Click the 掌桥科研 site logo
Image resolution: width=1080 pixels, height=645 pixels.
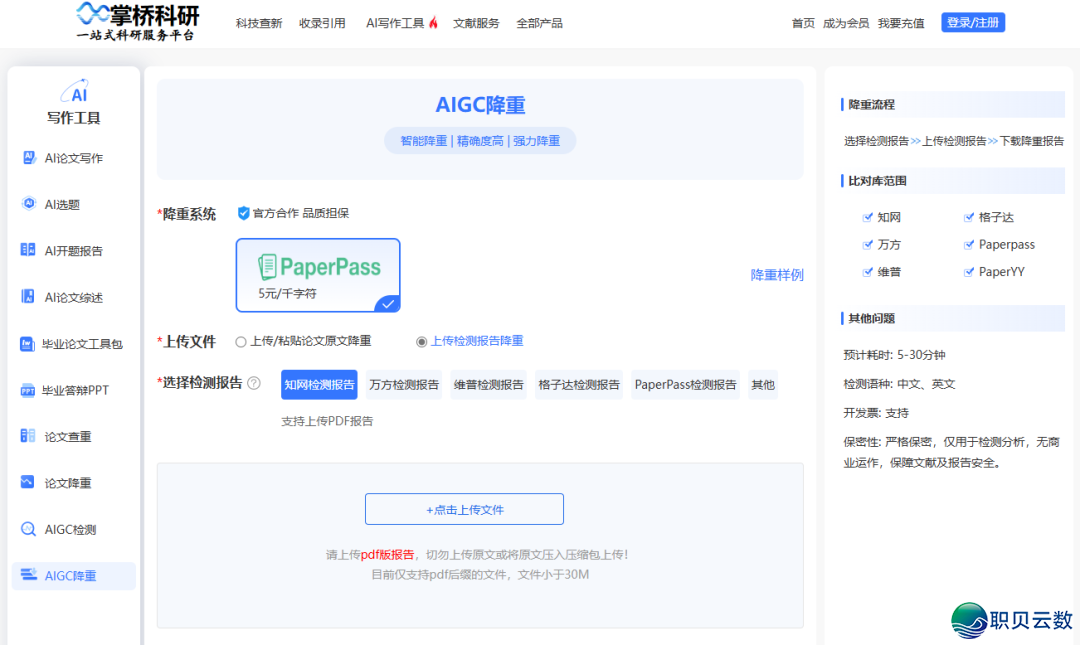pyautogui.click(x=137, y=22)
